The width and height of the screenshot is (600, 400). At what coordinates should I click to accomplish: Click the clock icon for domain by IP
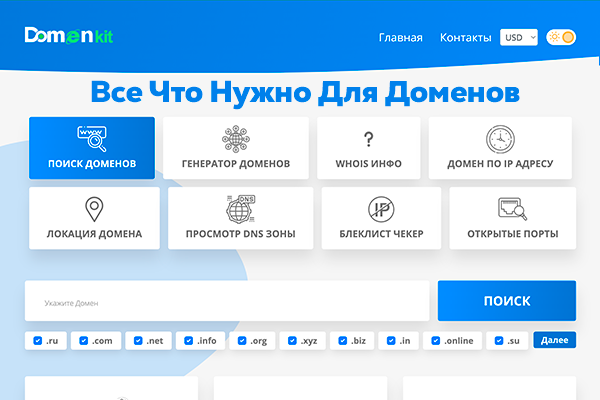(500, 139)
